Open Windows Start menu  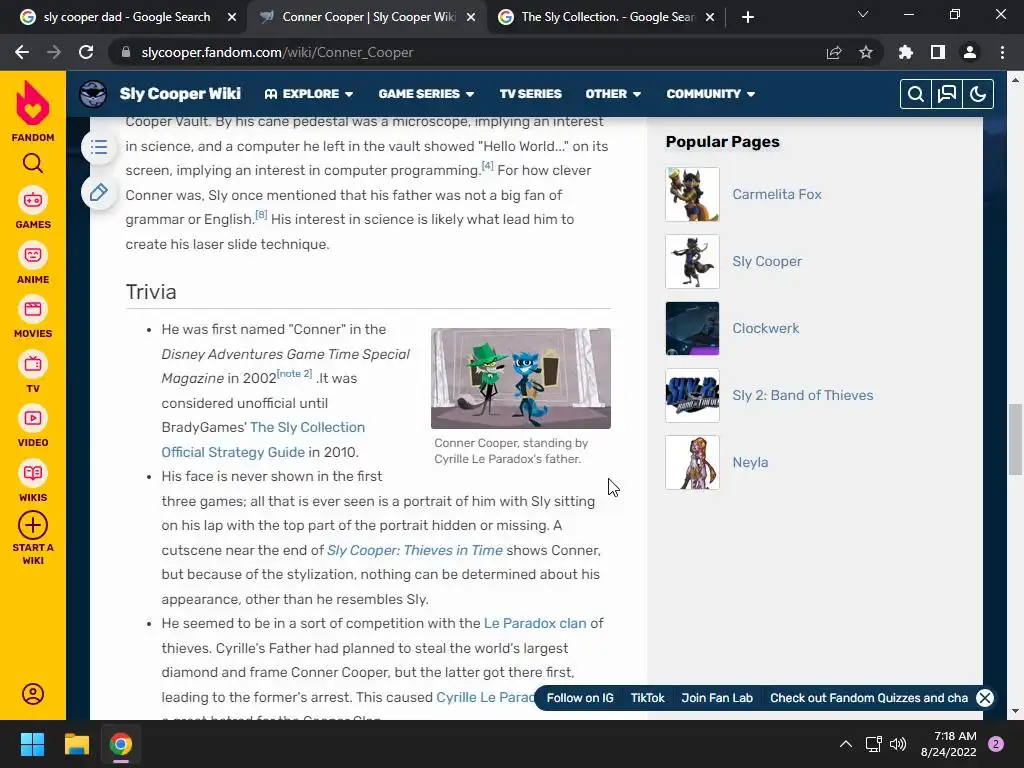point(32,744)
